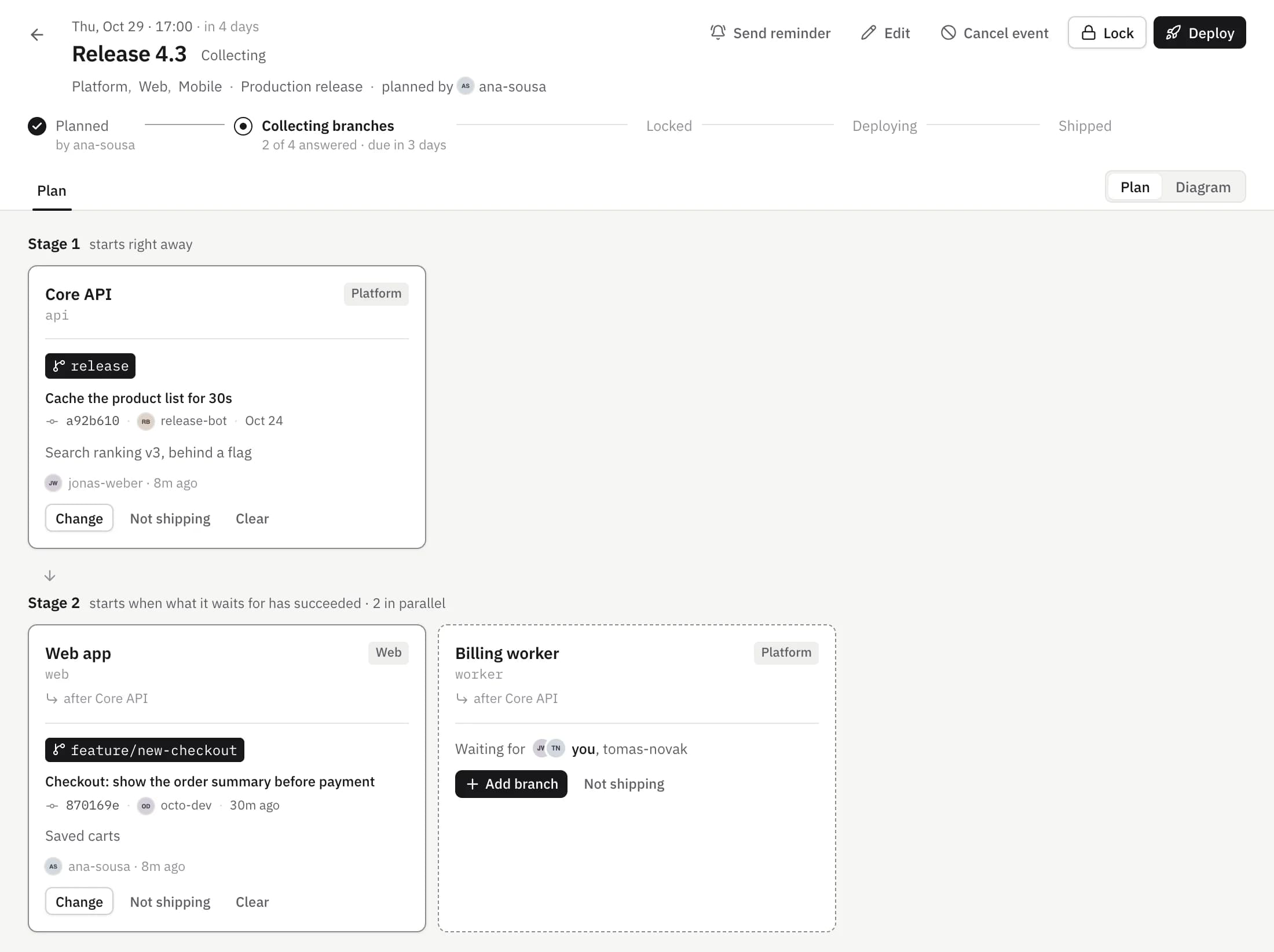Clear the Web app branch answer
The image size is (1274, 952).
(252, 902)
